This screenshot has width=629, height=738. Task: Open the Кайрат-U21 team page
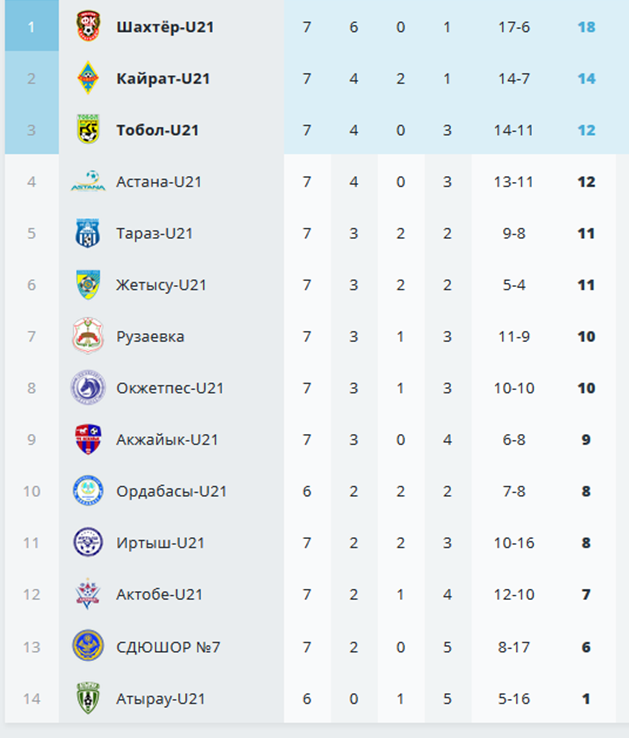[x=163, y=79]
